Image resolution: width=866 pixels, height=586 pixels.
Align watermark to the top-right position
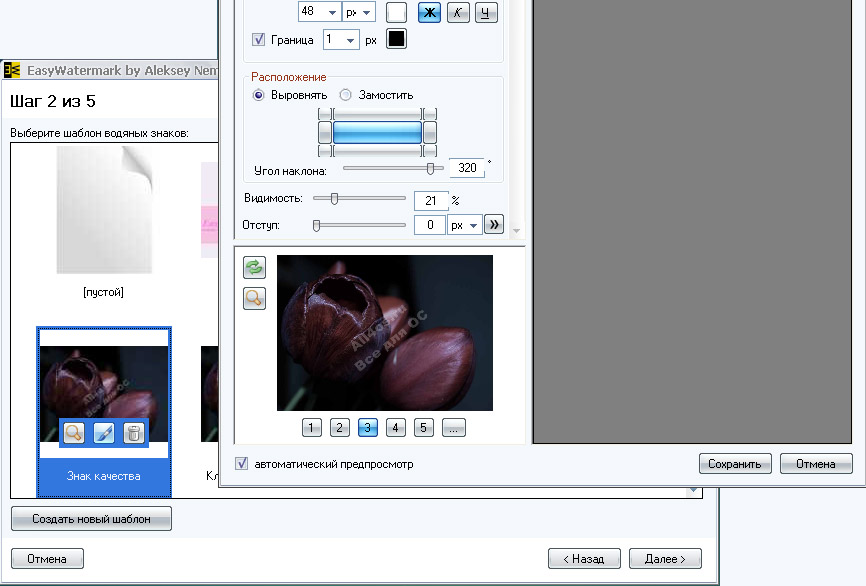pos(430,114)
